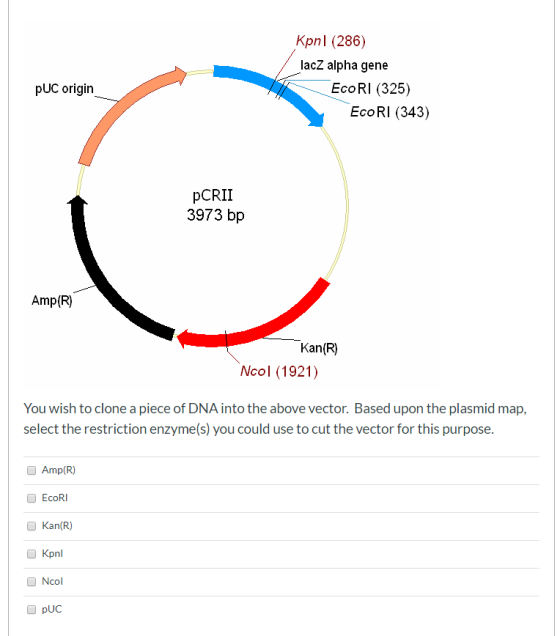Click the Amp(R) label beside plasmid
This screenshot has height=636, width=560.
[x=52, y=301]
